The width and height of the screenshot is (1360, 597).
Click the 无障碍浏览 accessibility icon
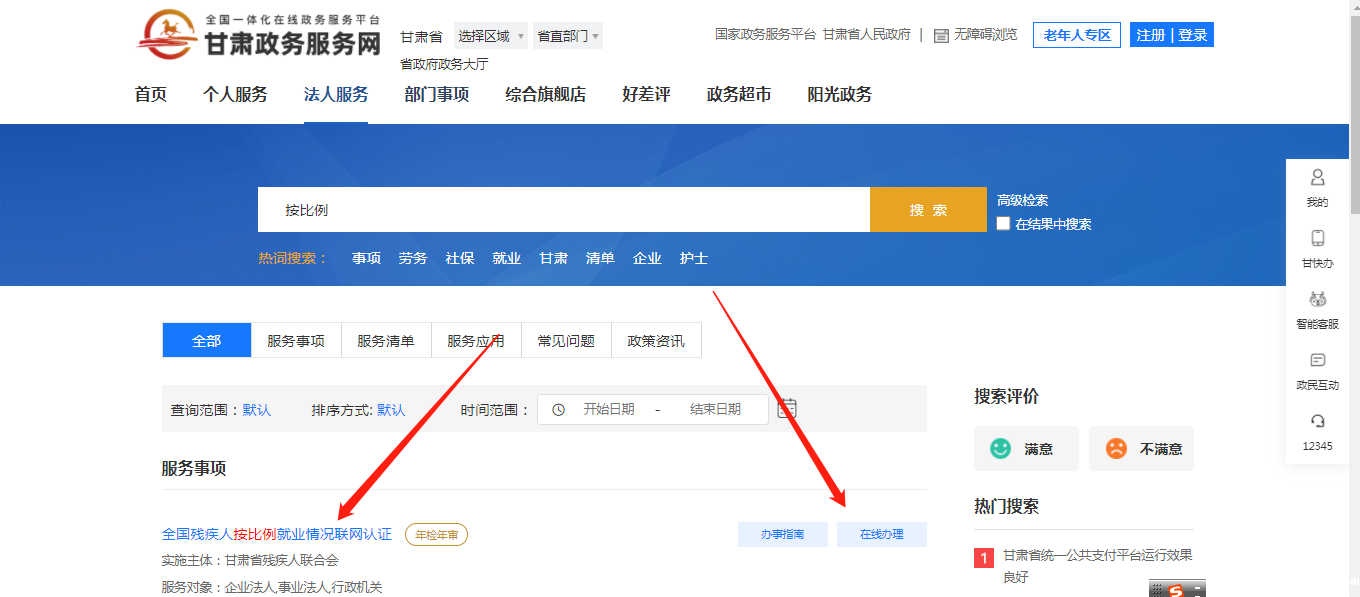(x=941, y=34)
